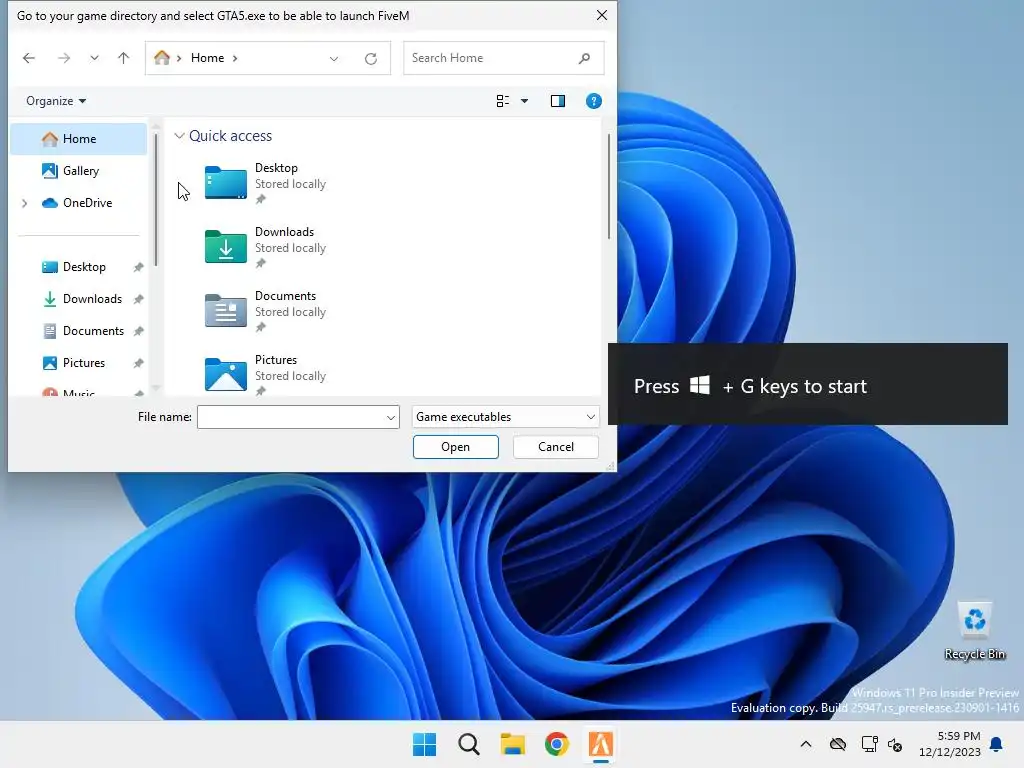Open the address bar history dropdown
The height and width of the screenshot is (768, 1024).
click(x=334, y=59)
